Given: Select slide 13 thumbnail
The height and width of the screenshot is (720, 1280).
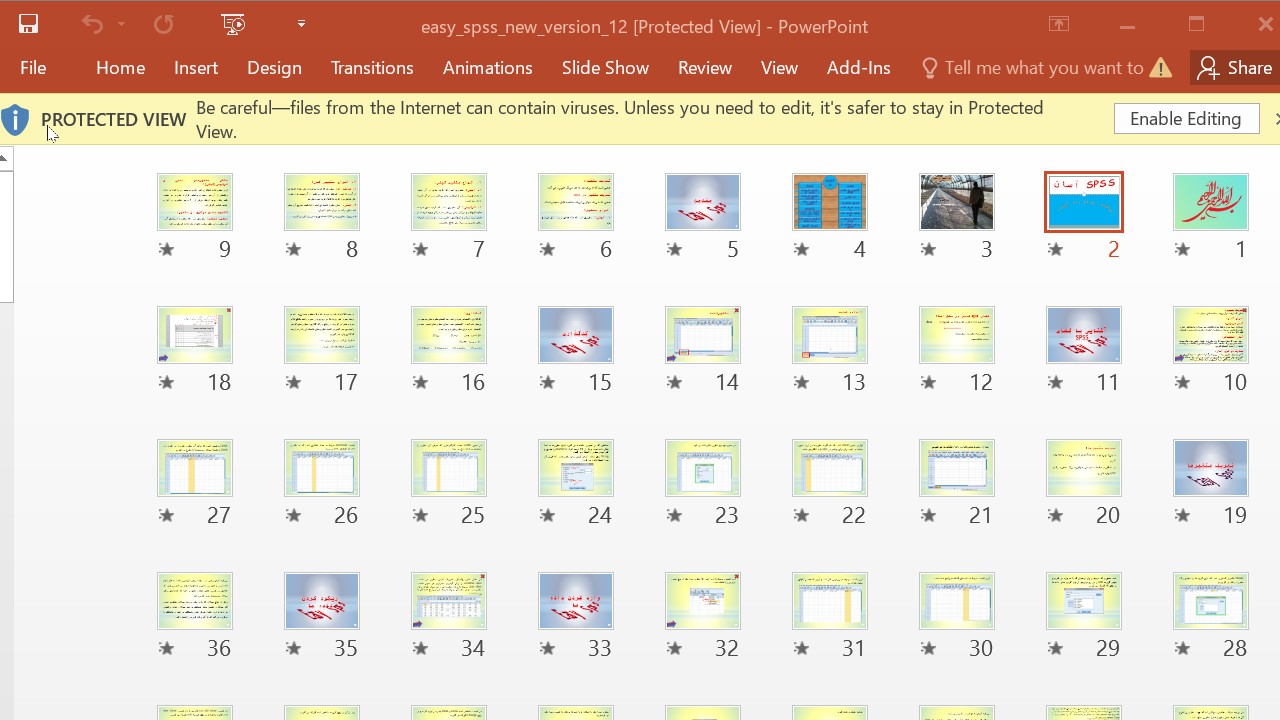Looking at the screenshot, I should point(829,335).
